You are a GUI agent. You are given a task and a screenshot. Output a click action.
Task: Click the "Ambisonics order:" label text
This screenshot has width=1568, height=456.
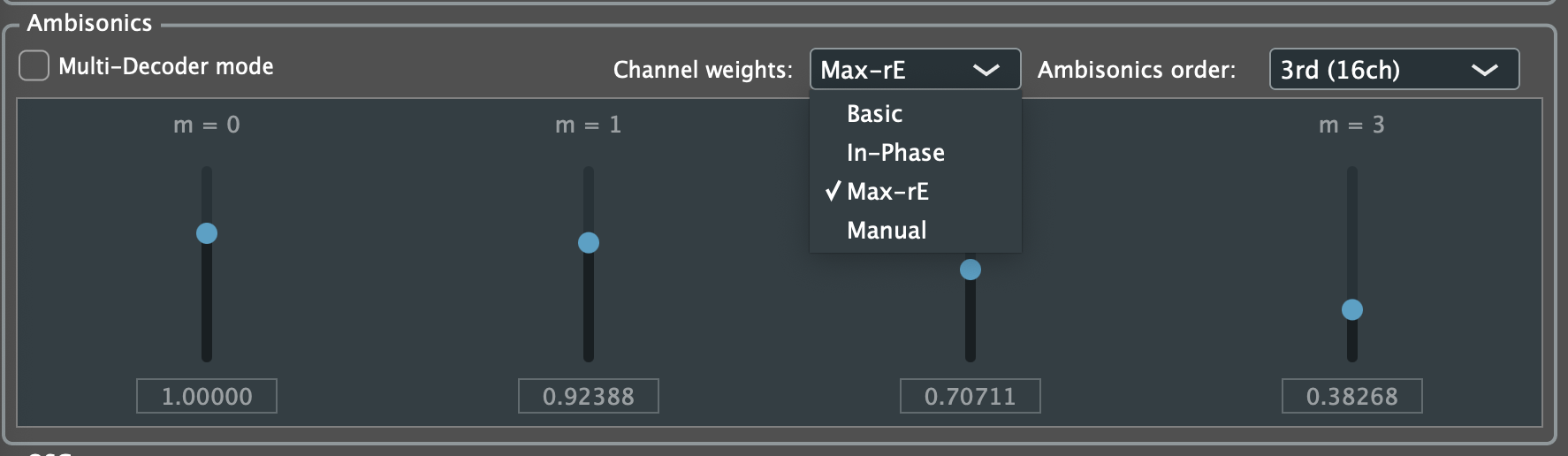(x=1137, y=70)
